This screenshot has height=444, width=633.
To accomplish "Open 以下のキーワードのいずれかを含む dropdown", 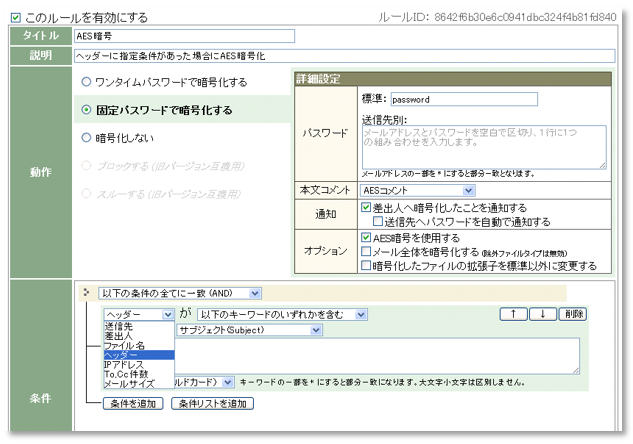I will (282, 314).
